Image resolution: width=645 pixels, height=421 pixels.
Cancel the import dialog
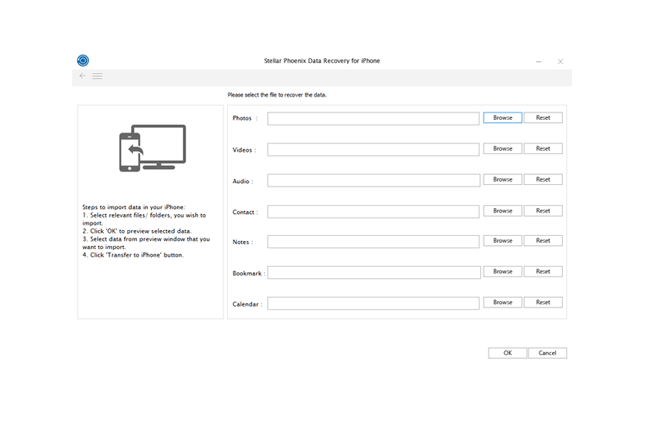pos(548,353)
